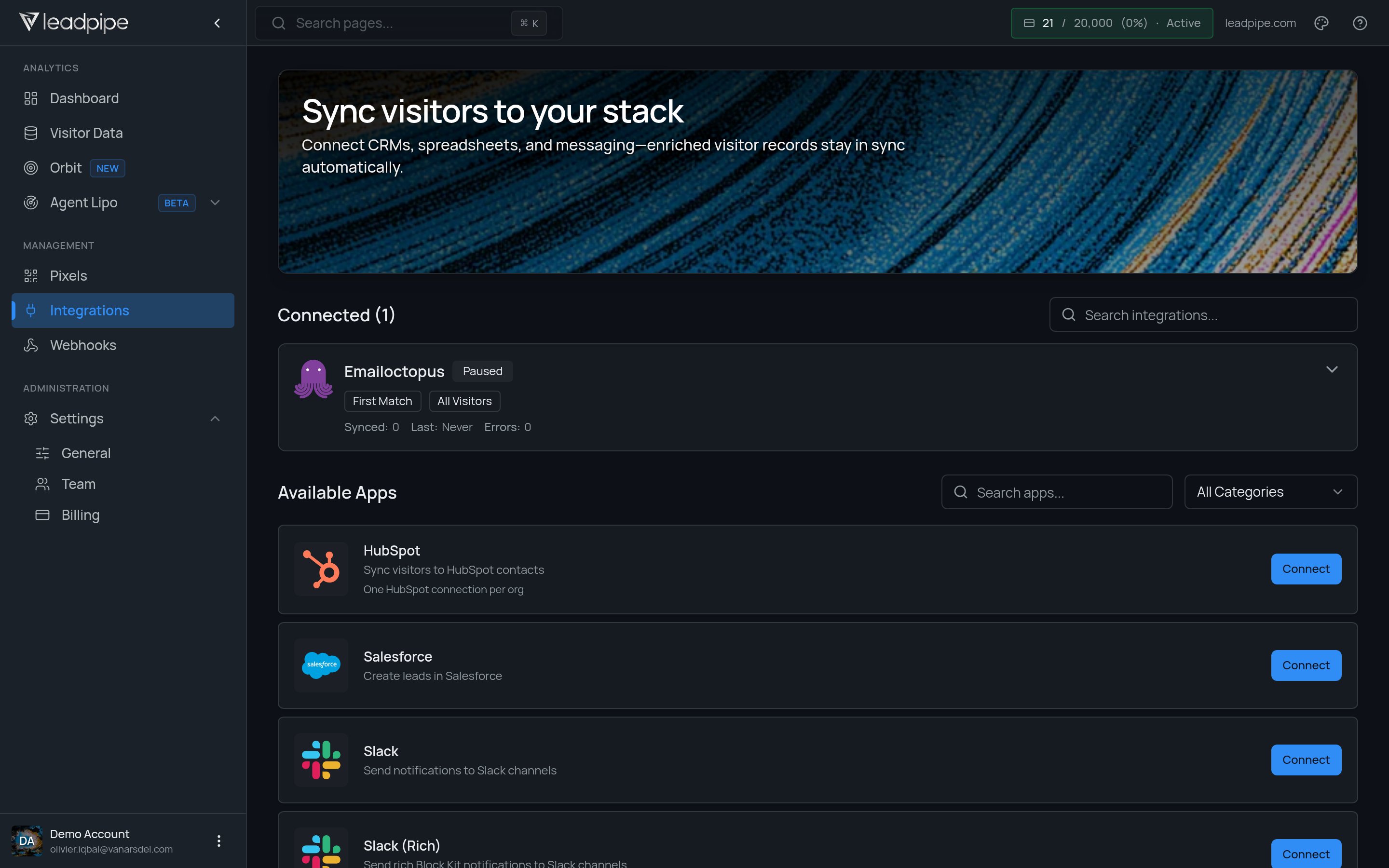
Task: Focus the Search pages field
Action: 409,23
